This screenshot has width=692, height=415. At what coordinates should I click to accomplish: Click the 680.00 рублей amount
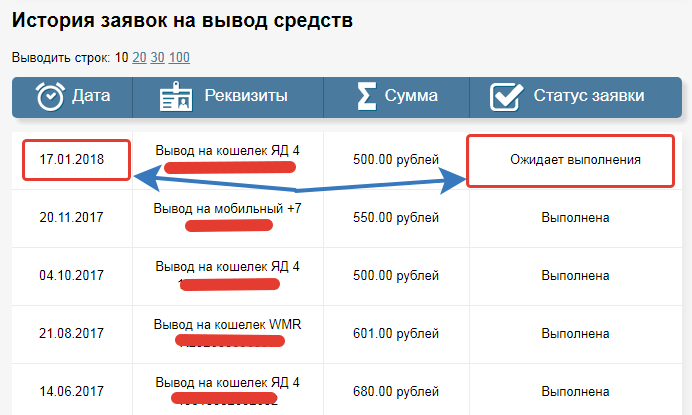(396, 391)
